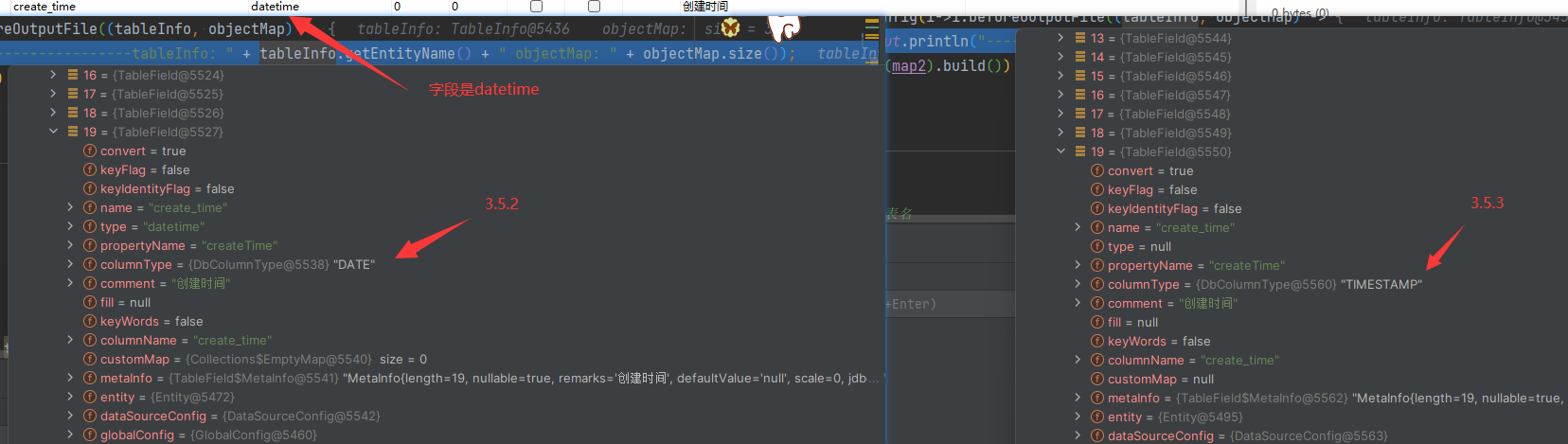Select "fill = null" under TableField@5550

[1132, 322]
